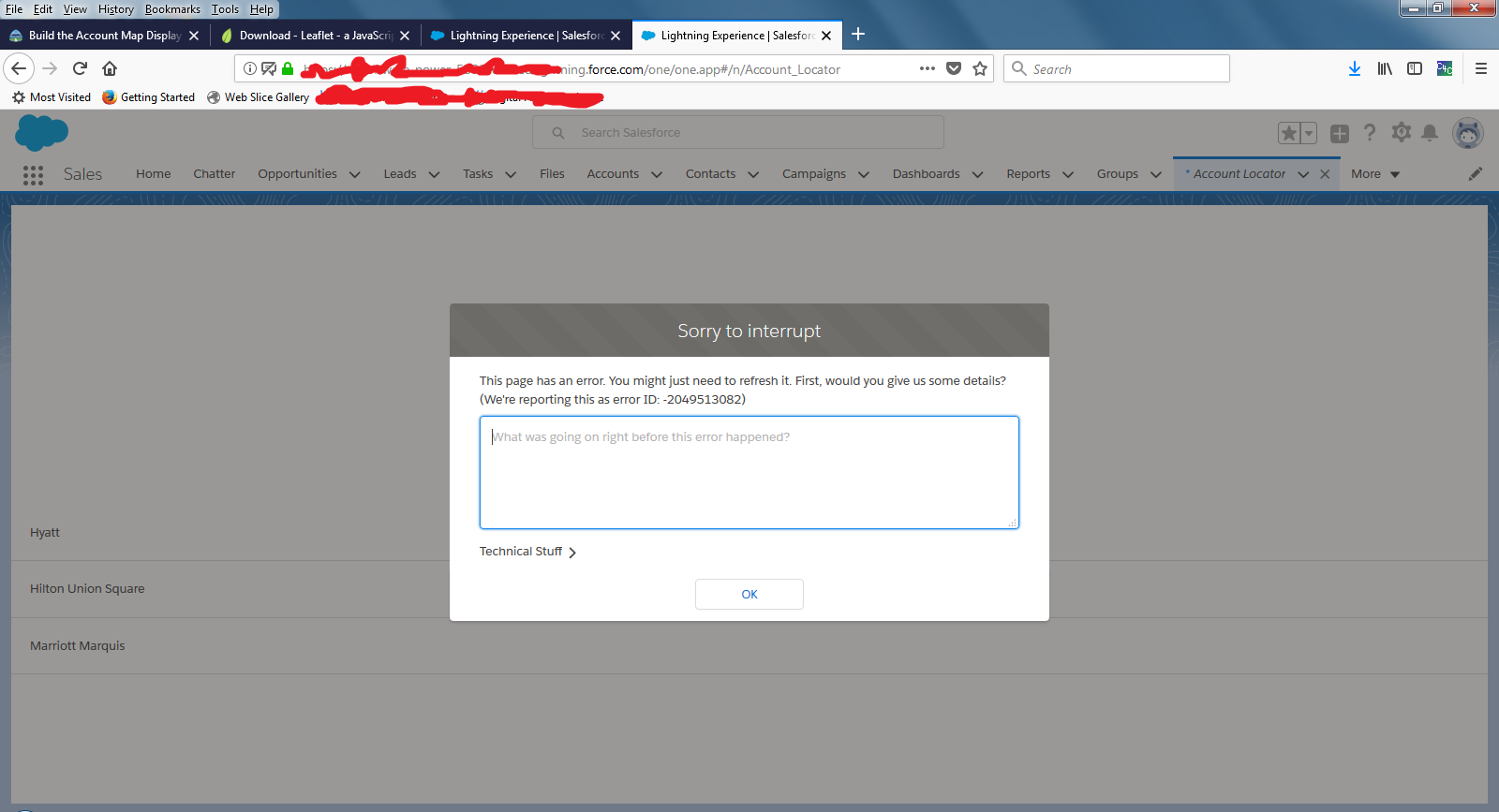Click the Firefox Search box
Screen dimensions: 1499x812
(1117, 68)
